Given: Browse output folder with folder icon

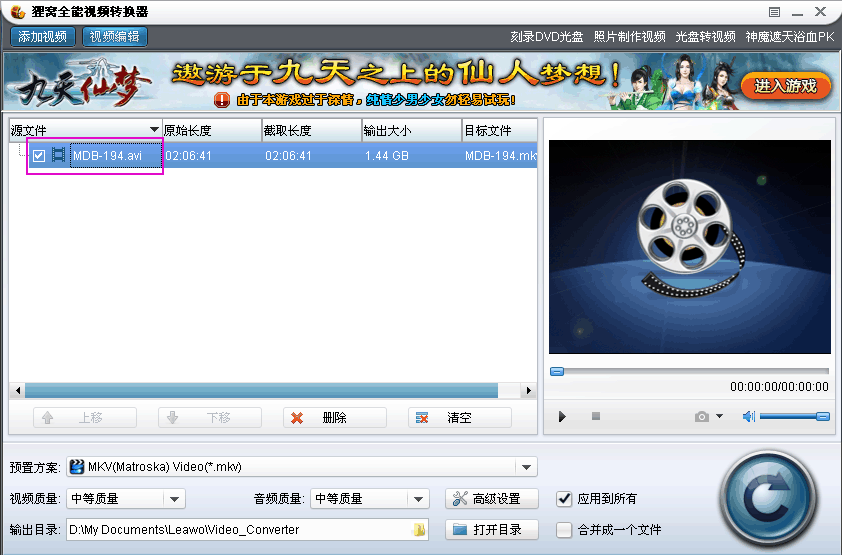Looking at the screenshot, I should (x=419, y=530).
